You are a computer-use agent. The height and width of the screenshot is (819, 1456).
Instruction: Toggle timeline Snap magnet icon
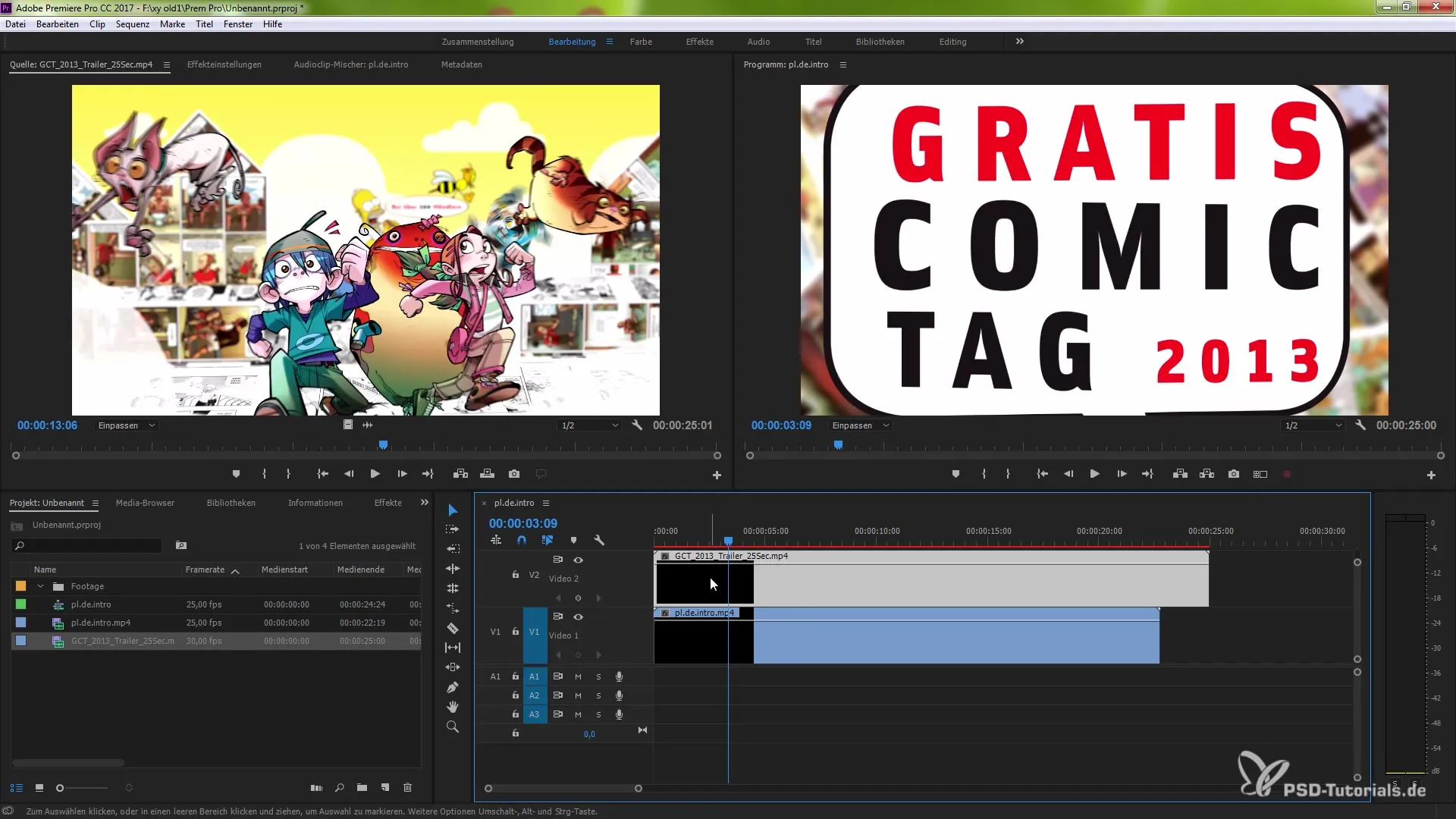click(x=522, y=540)
